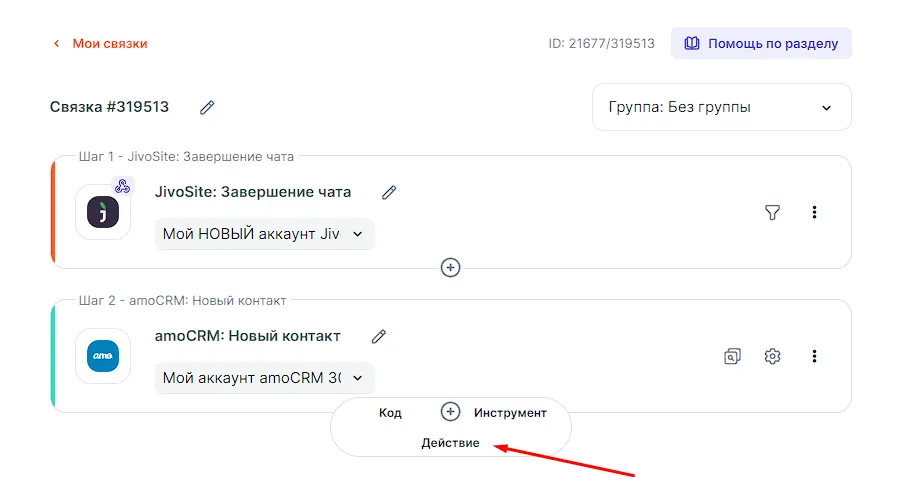
Task: Choose Действие to add a new action
Action: (450, 442)
